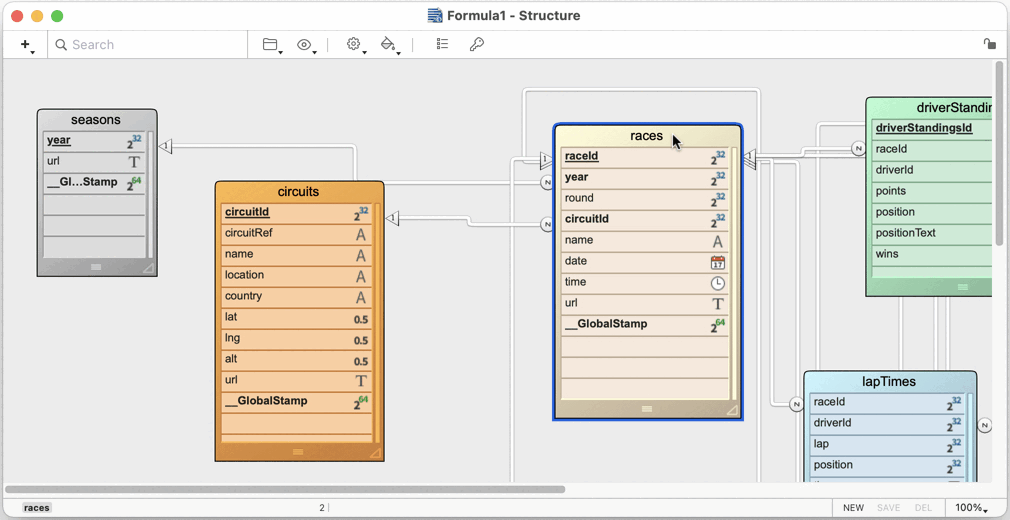Select driverId field in lapTimes table
This screenshot has width=1010, height=520.
point(887,423)
